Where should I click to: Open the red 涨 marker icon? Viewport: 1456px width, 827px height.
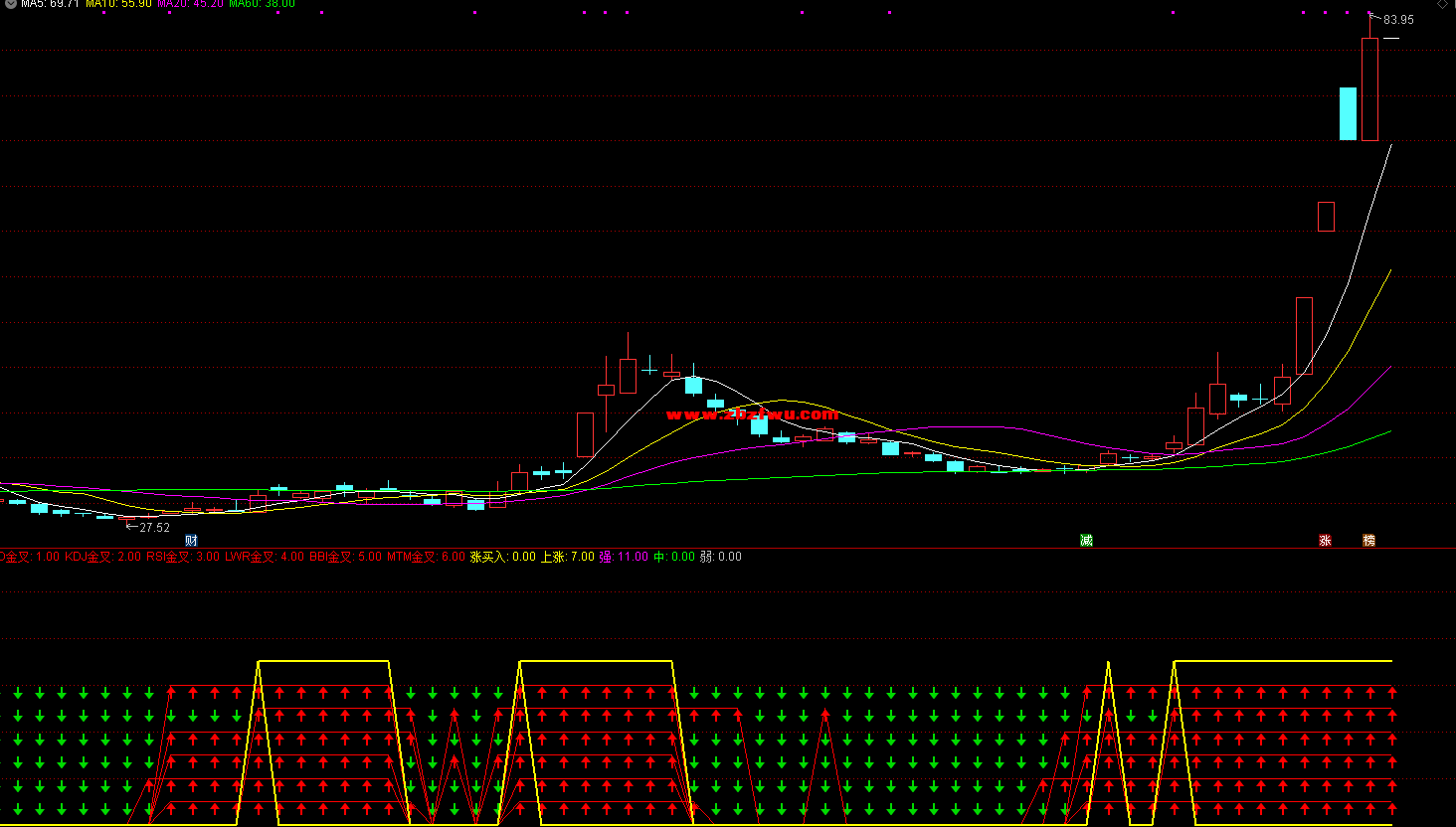(1325, 541)
